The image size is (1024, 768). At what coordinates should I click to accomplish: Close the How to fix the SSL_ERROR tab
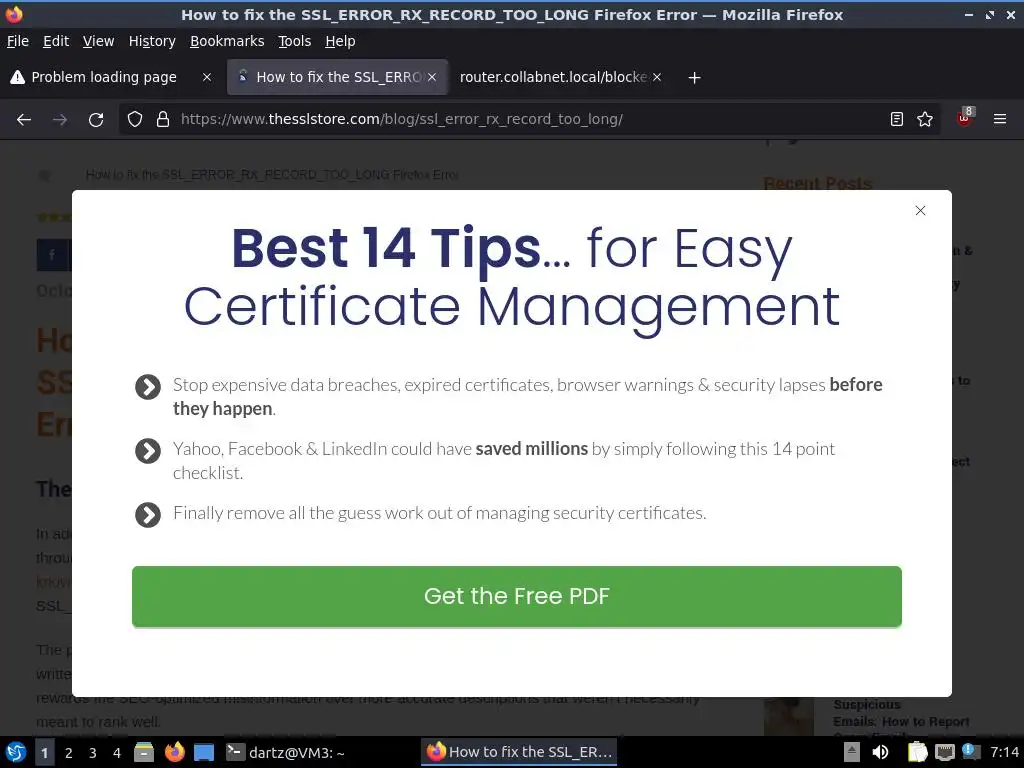[432, 77]
